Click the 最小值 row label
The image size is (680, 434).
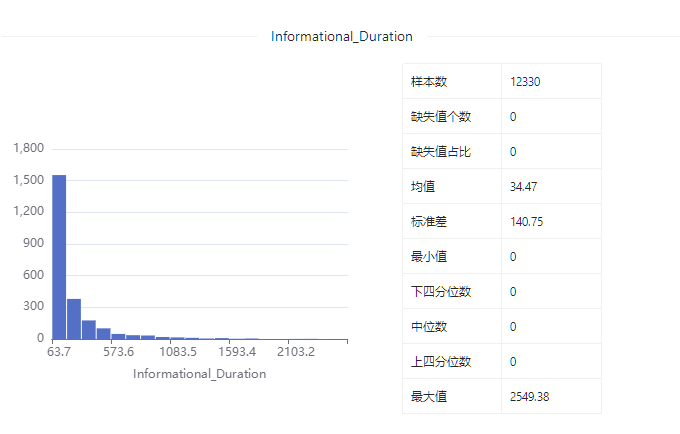tap(427, 257)
